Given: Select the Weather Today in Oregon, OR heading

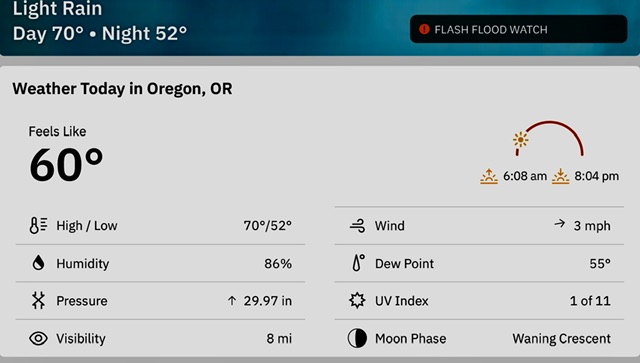Looking at the screenshot, I should pos(122,89).
